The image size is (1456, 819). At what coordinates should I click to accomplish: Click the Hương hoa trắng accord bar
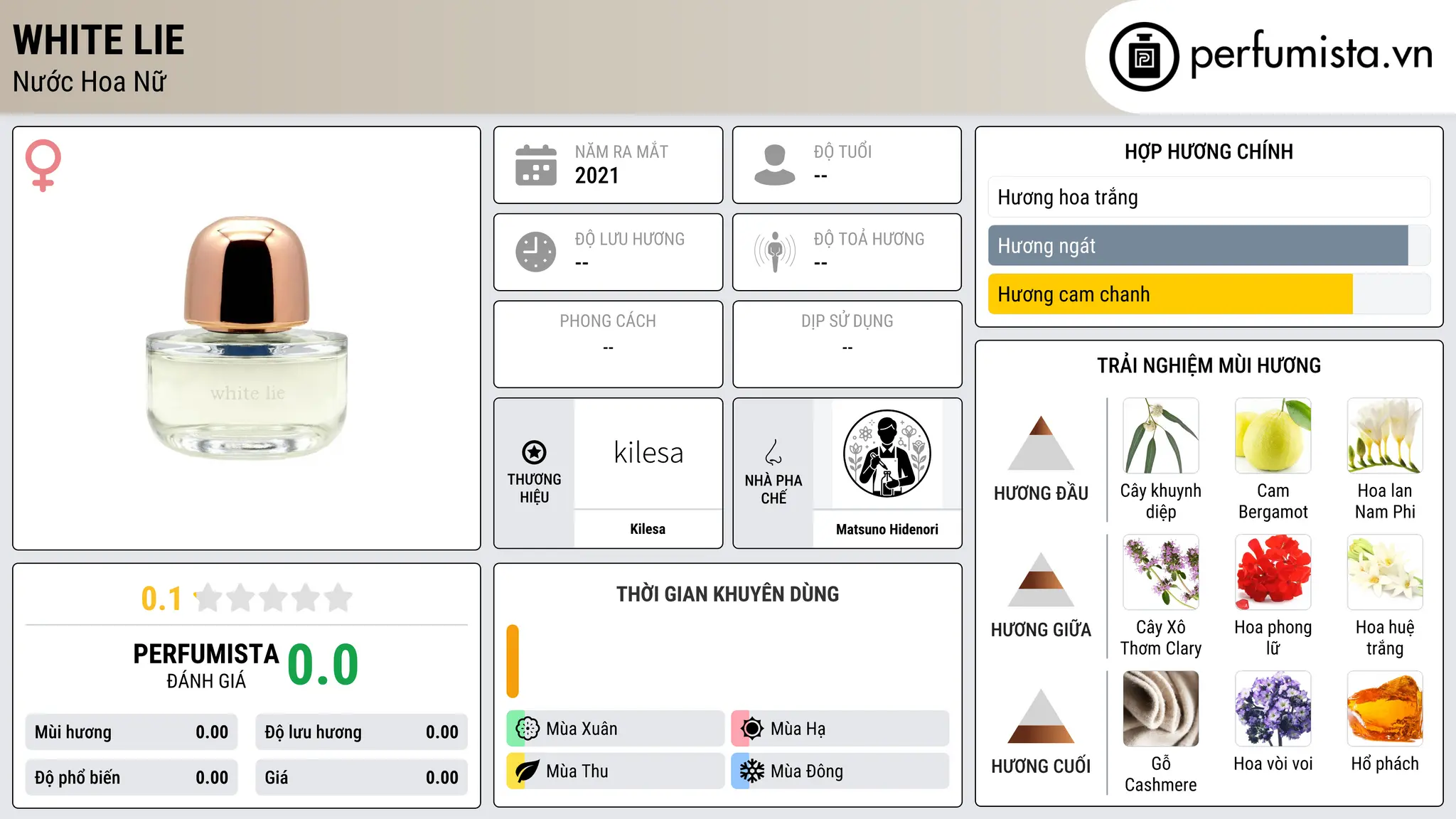tap(1209, 197)
